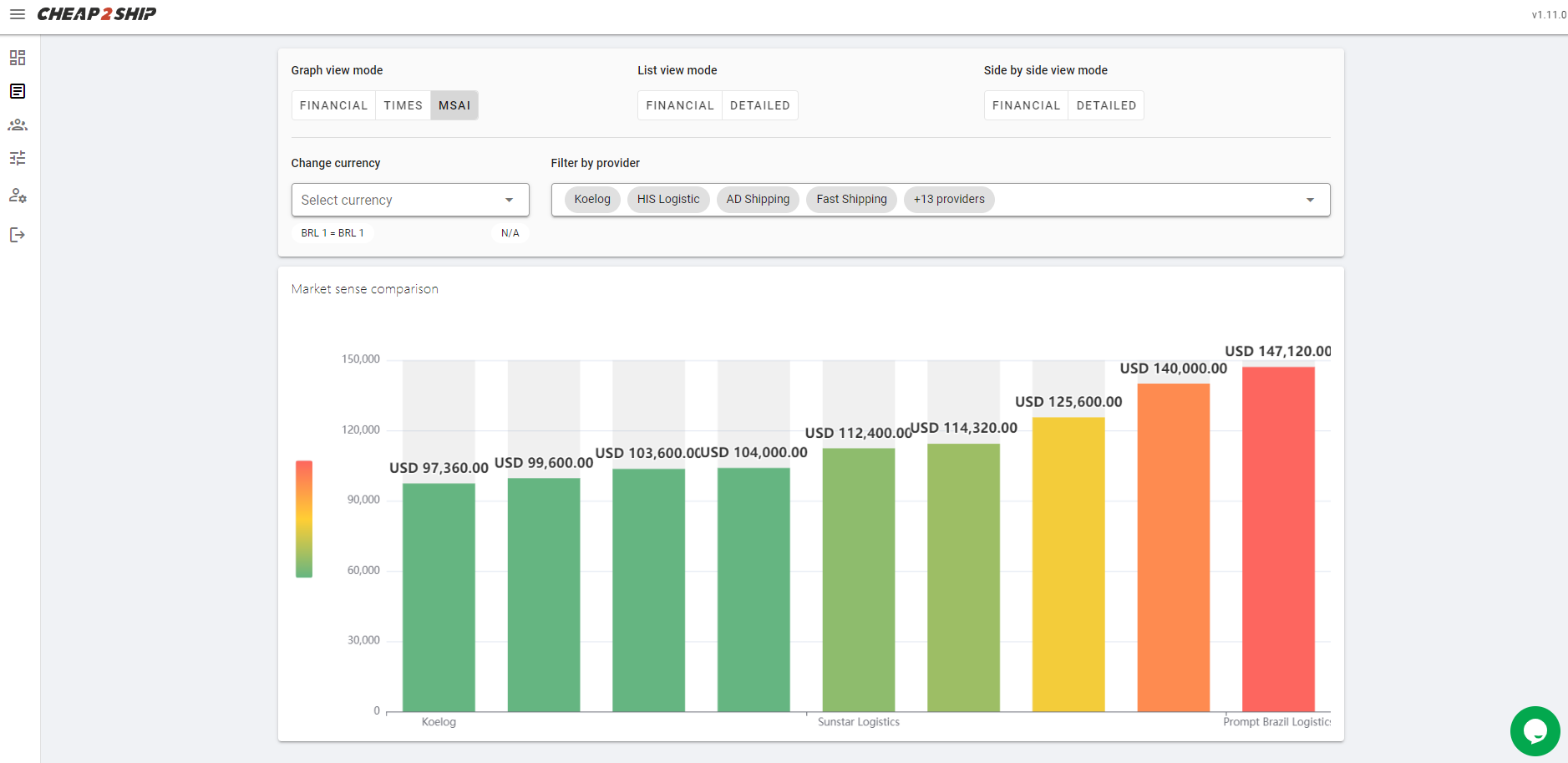Open the tune sliders icon in sidebar
Viewport: 1568px width, 763px height.
[18, 158]
